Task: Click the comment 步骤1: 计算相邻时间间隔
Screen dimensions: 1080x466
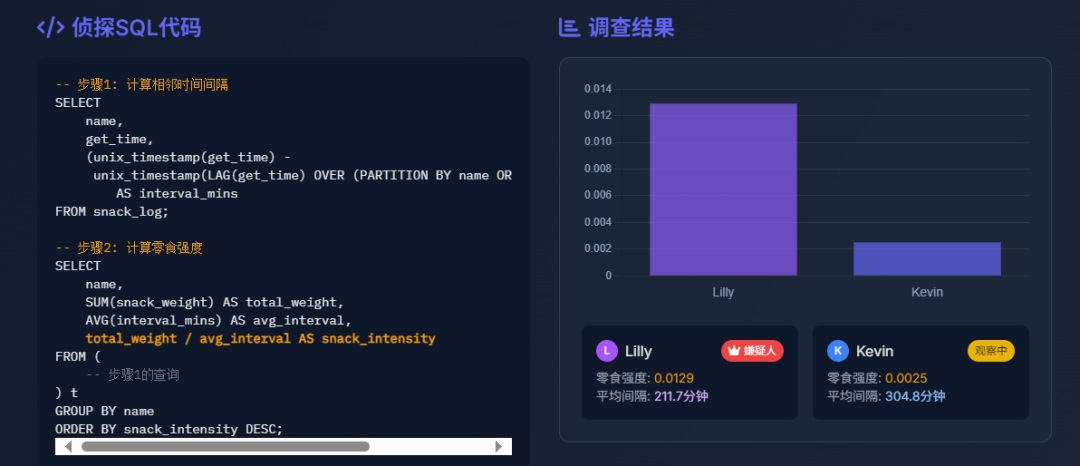Action: [142, 85]
